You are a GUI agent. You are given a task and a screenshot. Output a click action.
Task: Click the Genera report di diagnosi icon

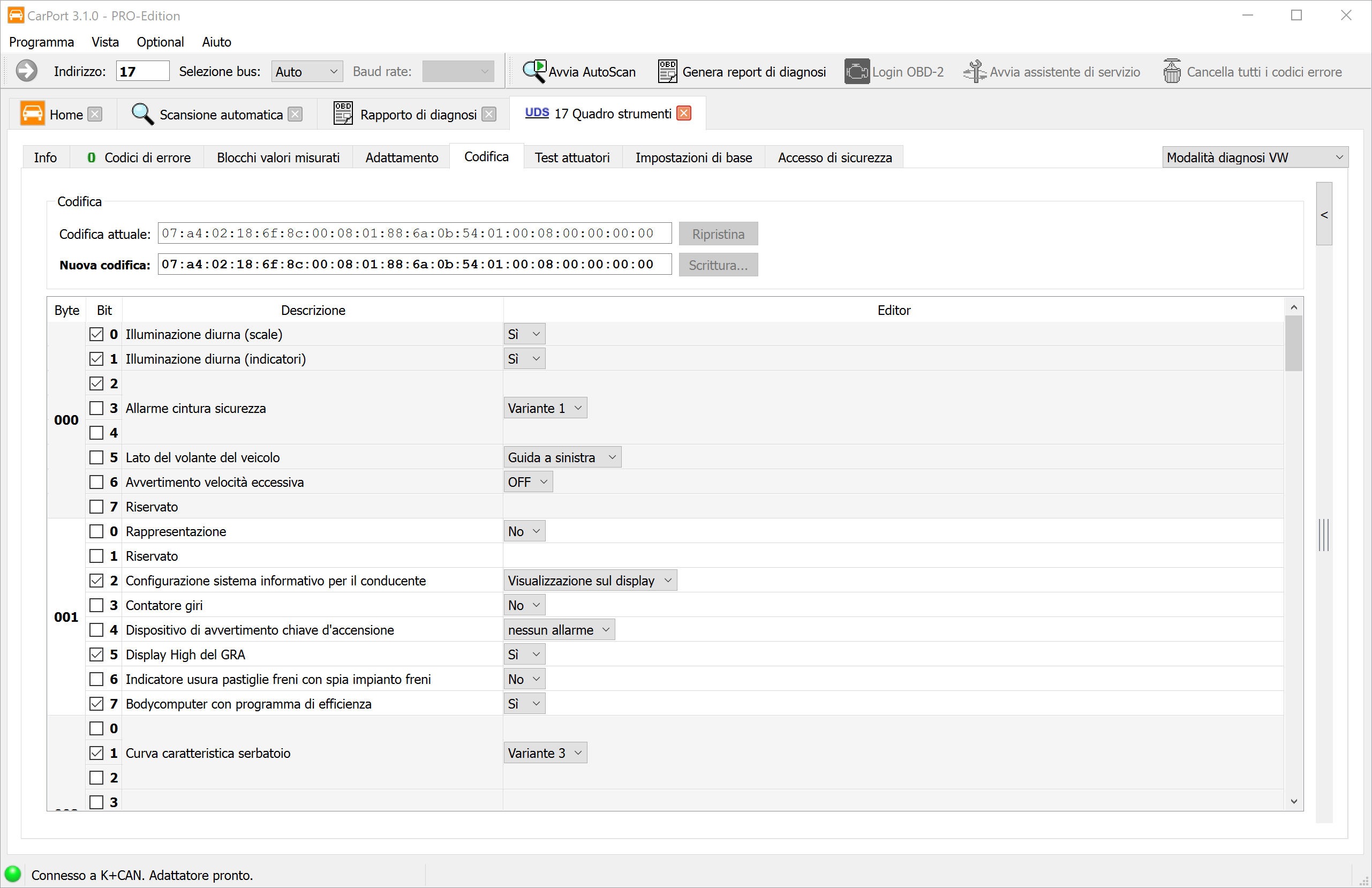click(x=667, y=72)
